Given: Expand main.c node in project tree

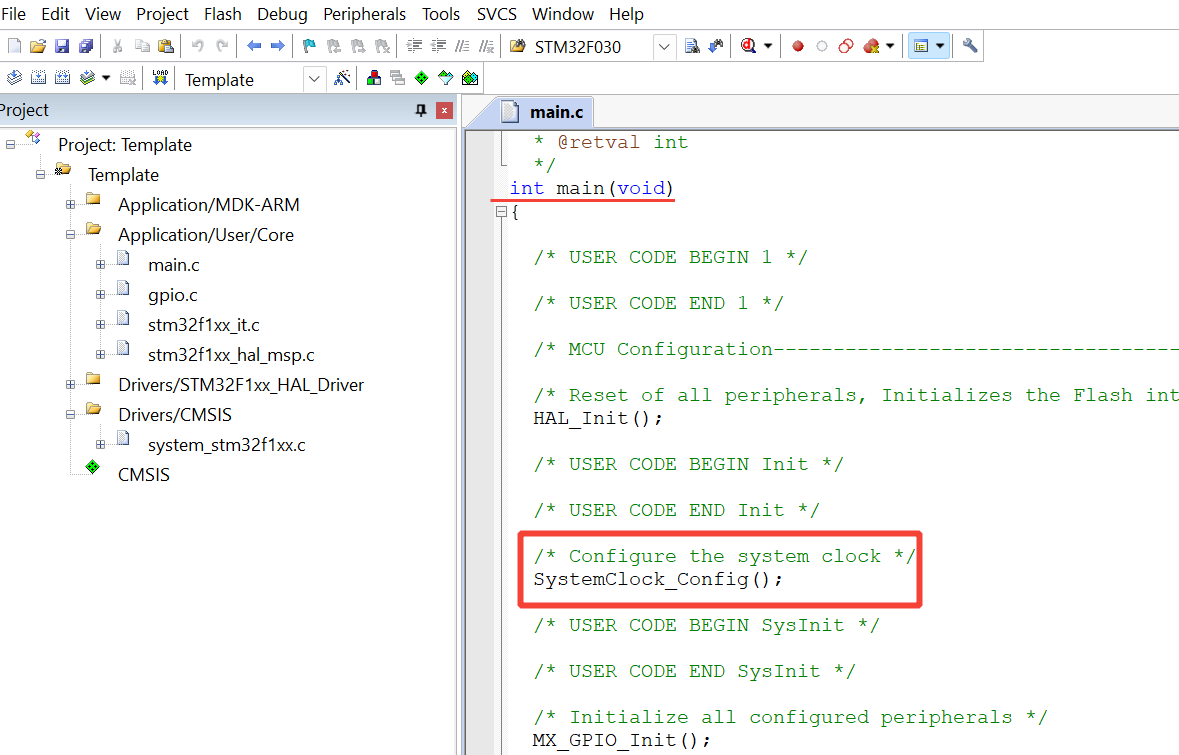Looking at the screenshot, I should pos(100,265).
